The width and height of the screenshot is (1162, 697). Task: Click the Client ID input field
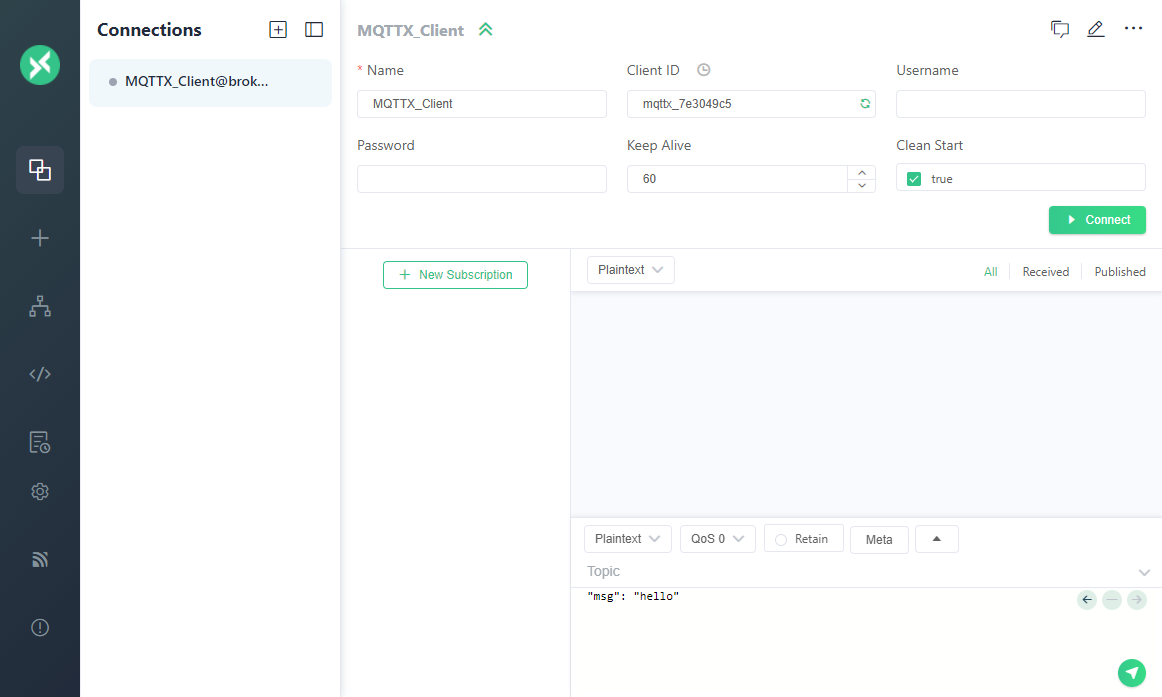pyautogui.click(x=751, y=104)
